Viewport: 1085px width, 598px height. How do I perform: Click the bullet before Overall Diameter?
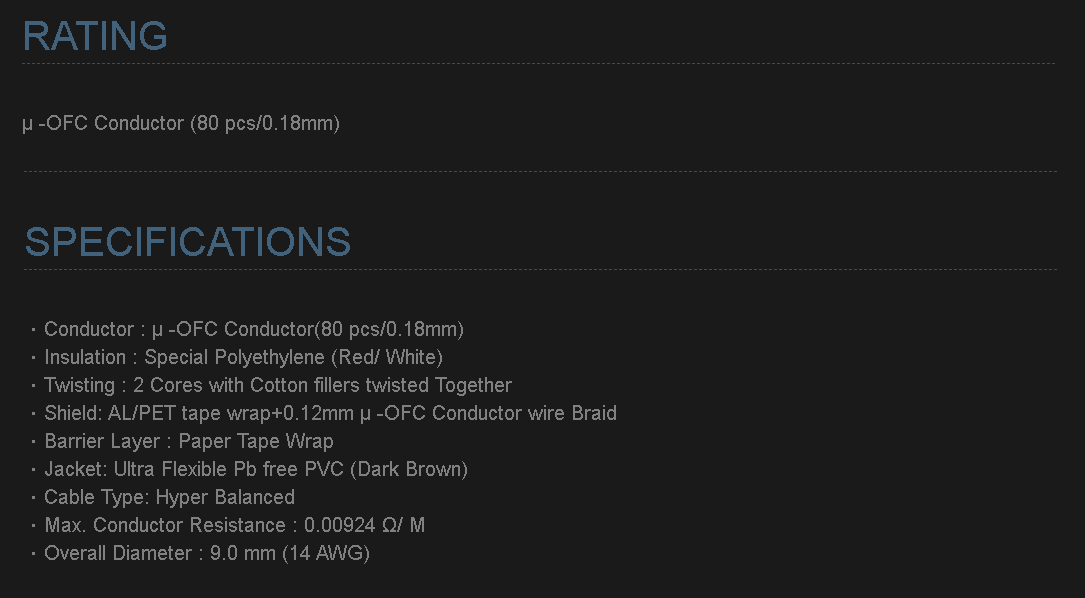click(x=33, y=554)
